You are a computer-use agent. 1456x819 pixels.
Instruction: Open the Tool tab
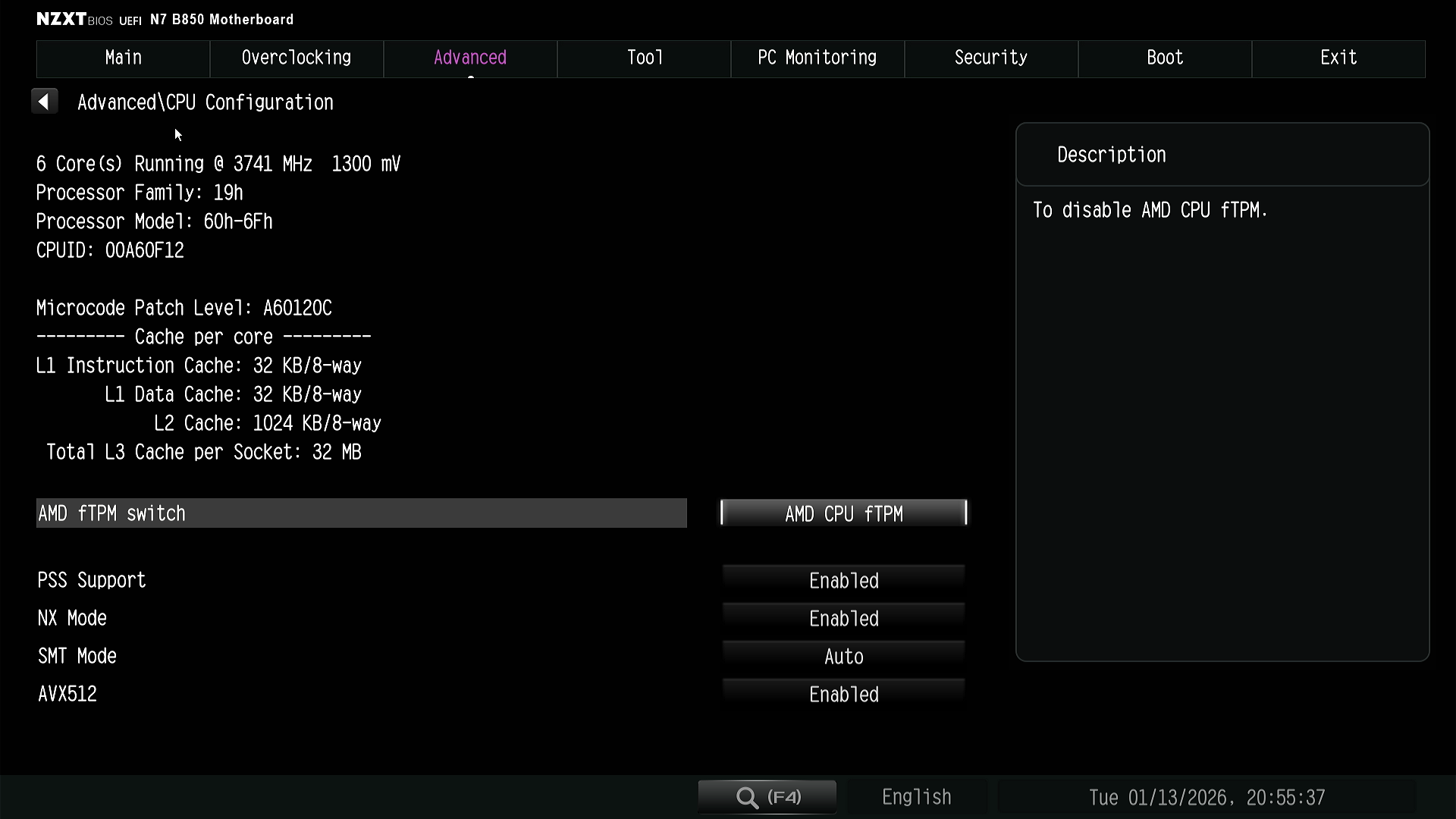click(x=644, y=58)
